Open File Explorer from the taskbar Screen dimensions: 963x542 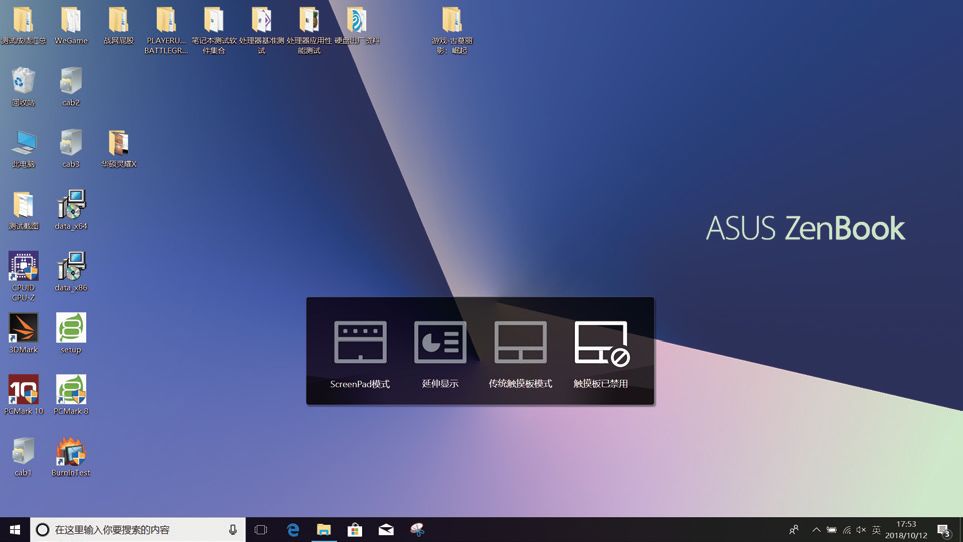coord(324,530)
